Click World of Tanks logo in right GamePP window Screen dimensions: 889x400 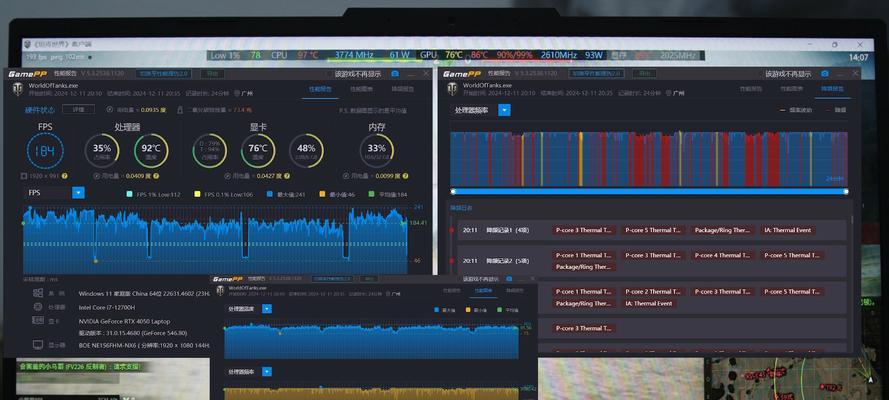[451, 88]
